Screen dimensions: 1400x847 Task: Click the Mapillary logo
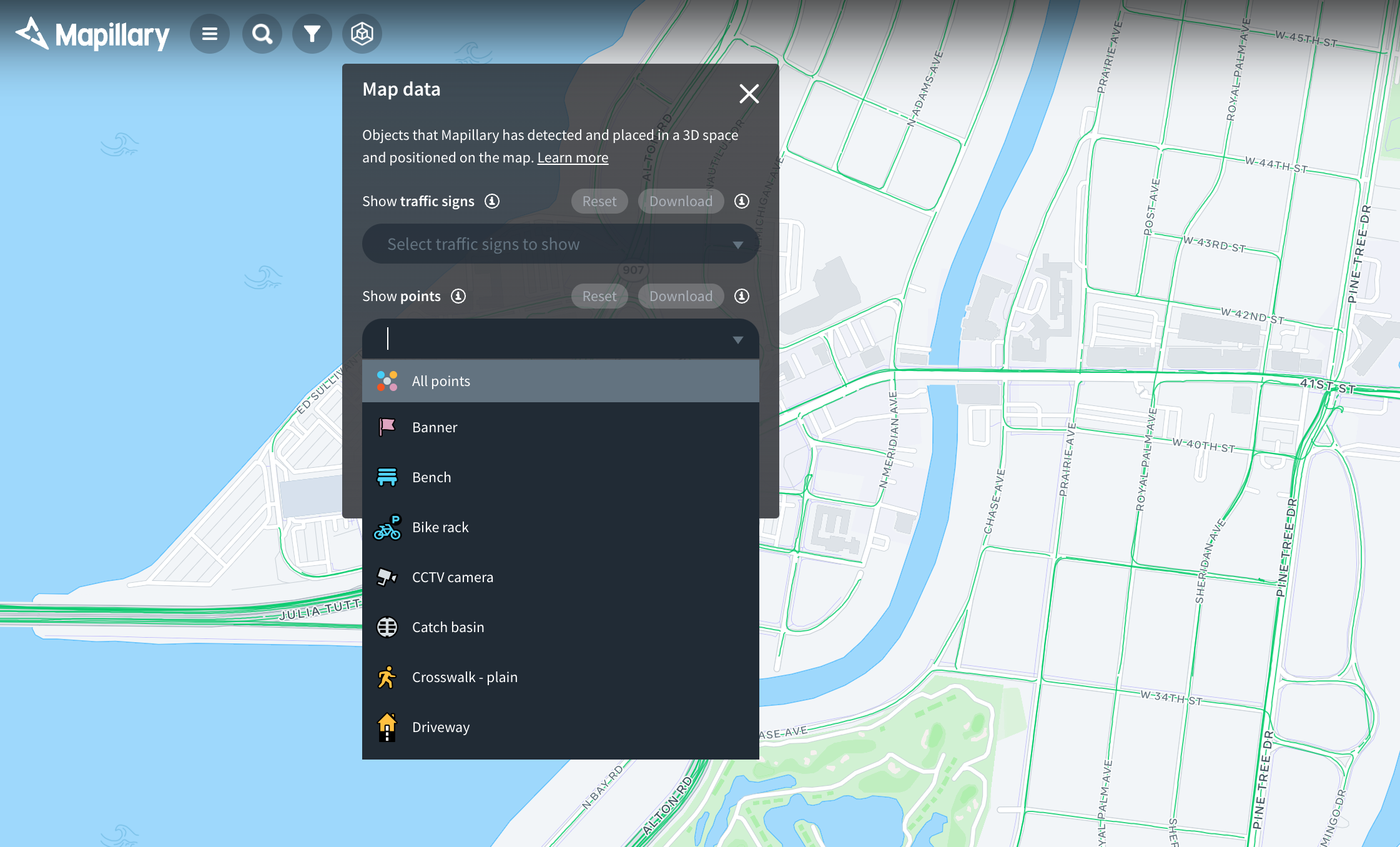(92, 34)
